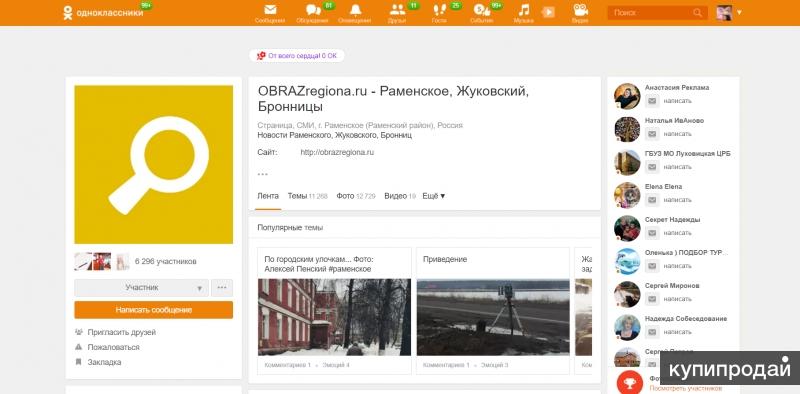This screenshot has height=394, width=800.
Task: Message Наталья ИвАново via envelope icon
Action: point(652,134)
